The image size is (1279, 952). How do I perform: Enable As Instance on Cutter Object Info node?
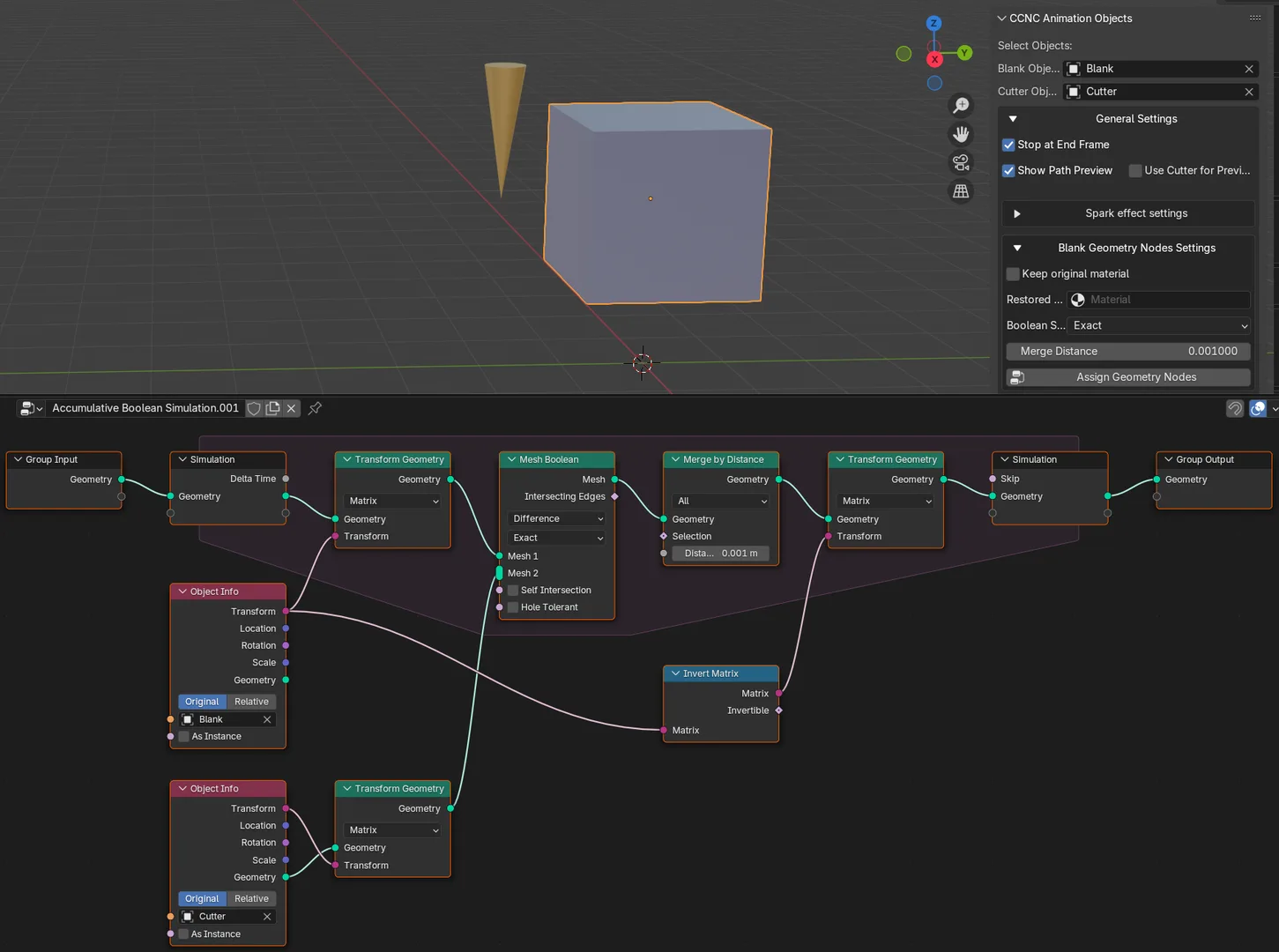click(183, 934)
